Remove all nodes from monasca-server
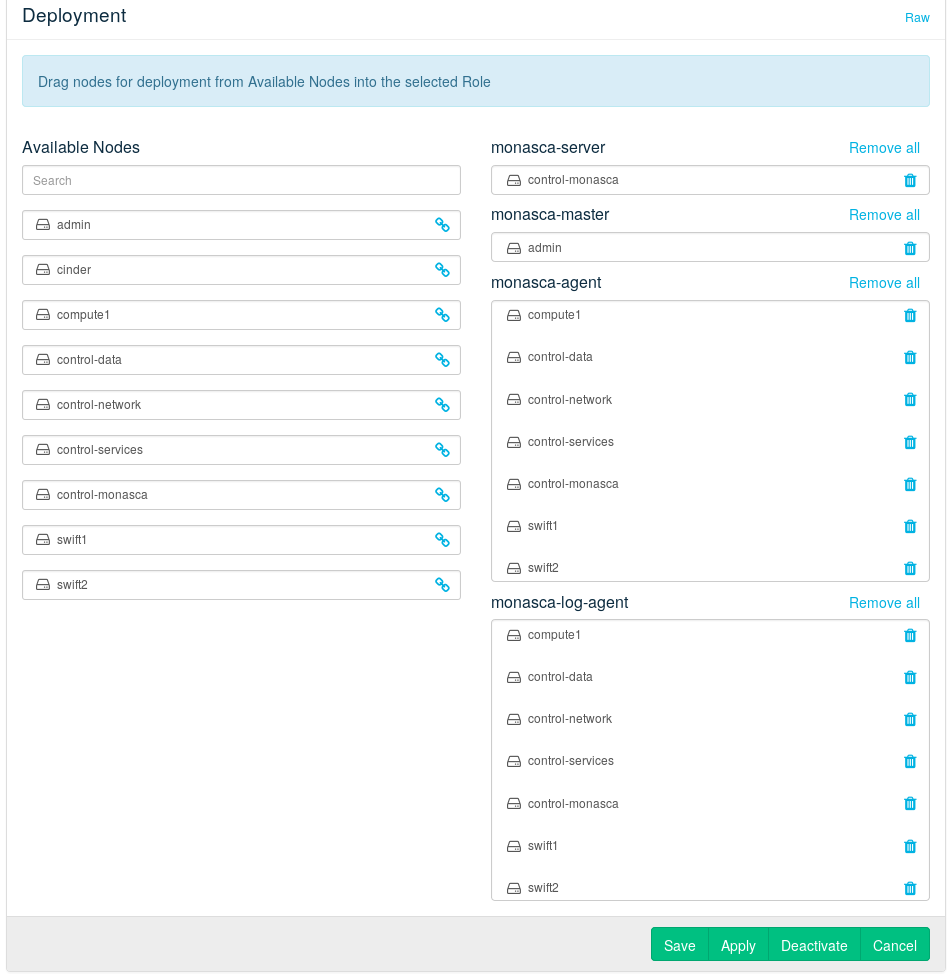The image size is (951, 977). (x=884, y=148)
